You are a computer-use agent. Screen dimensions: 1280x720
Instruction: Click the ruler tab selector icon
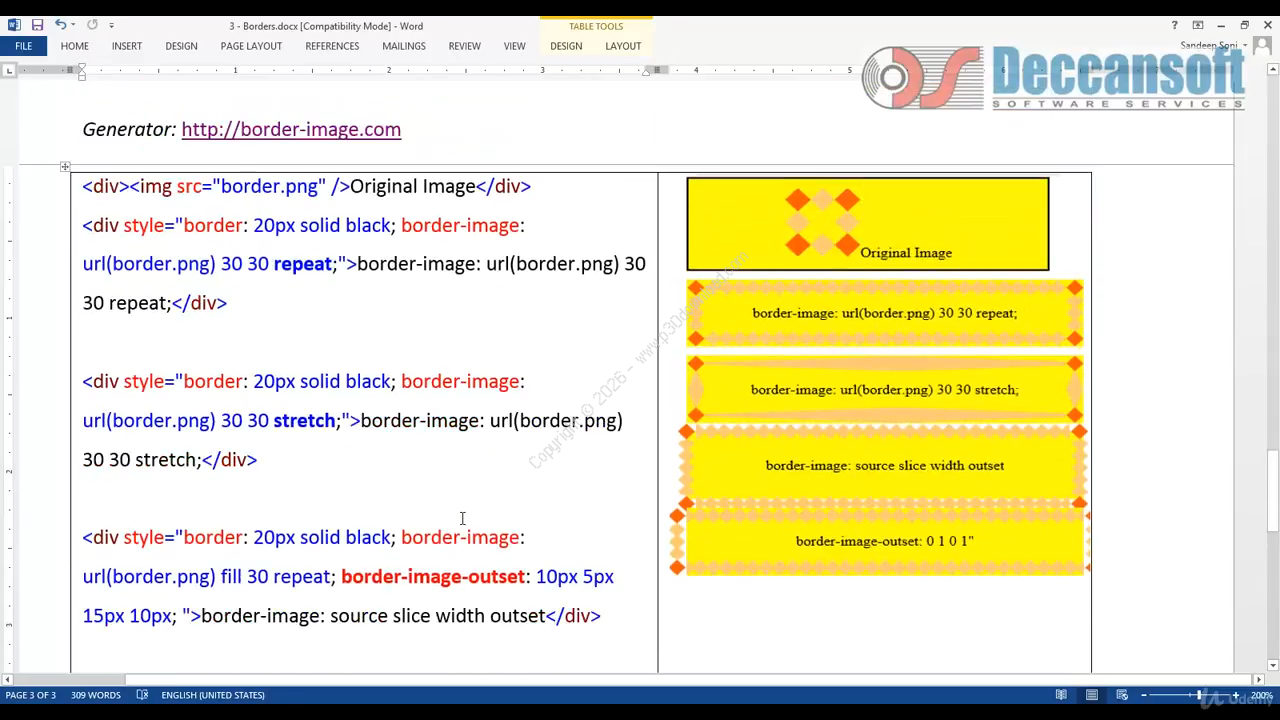pos(9,70)
